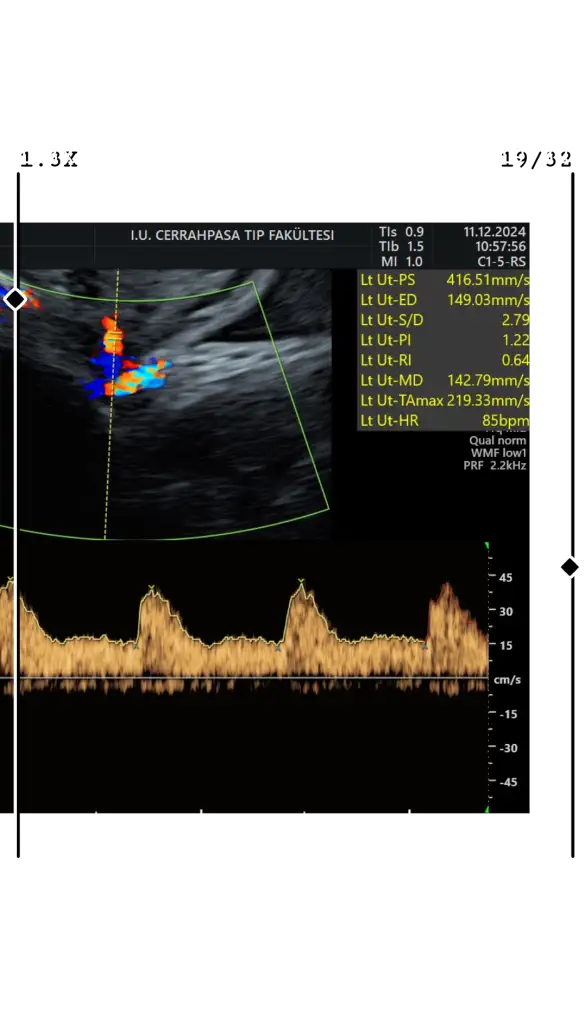Click the frame slider diamond handle

click(x=569, y=567)
